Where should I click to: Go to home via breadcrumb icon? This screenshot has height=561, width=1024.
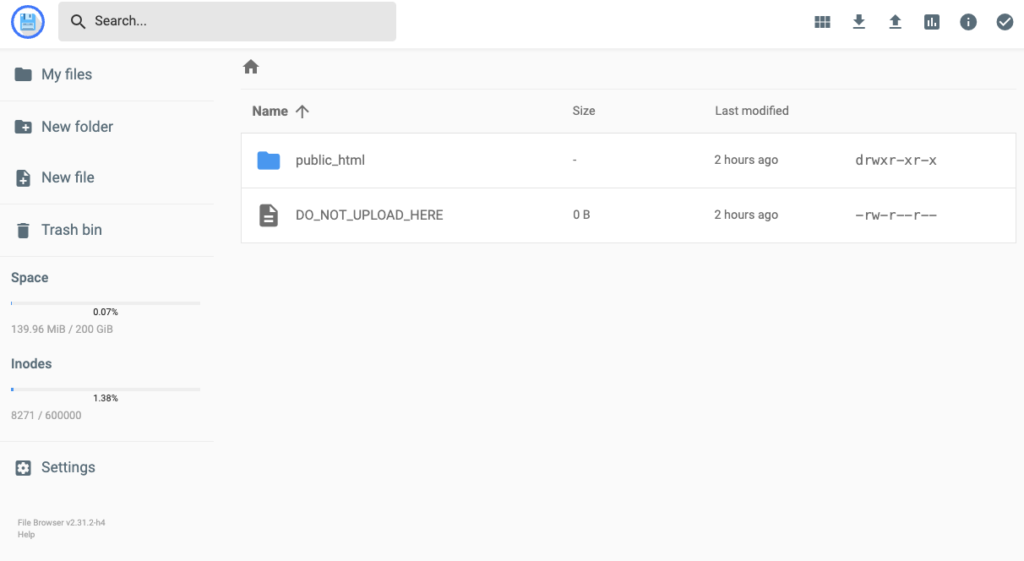click(251, 67)
